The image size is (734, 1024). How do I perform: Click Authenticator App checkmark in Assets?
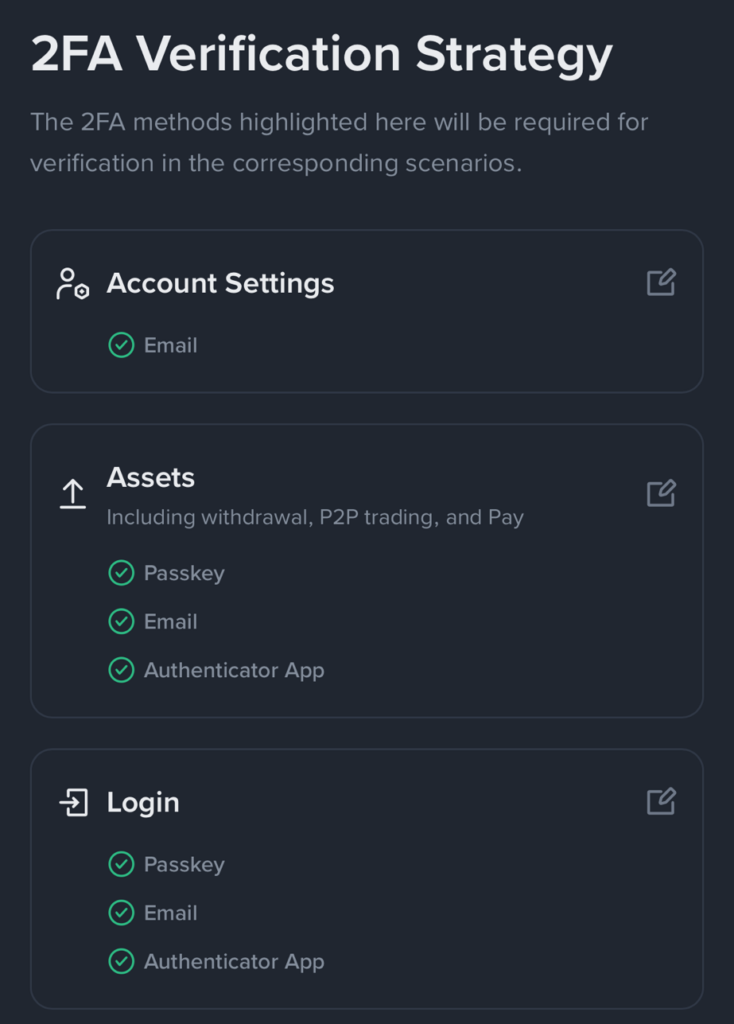point(121,670)
